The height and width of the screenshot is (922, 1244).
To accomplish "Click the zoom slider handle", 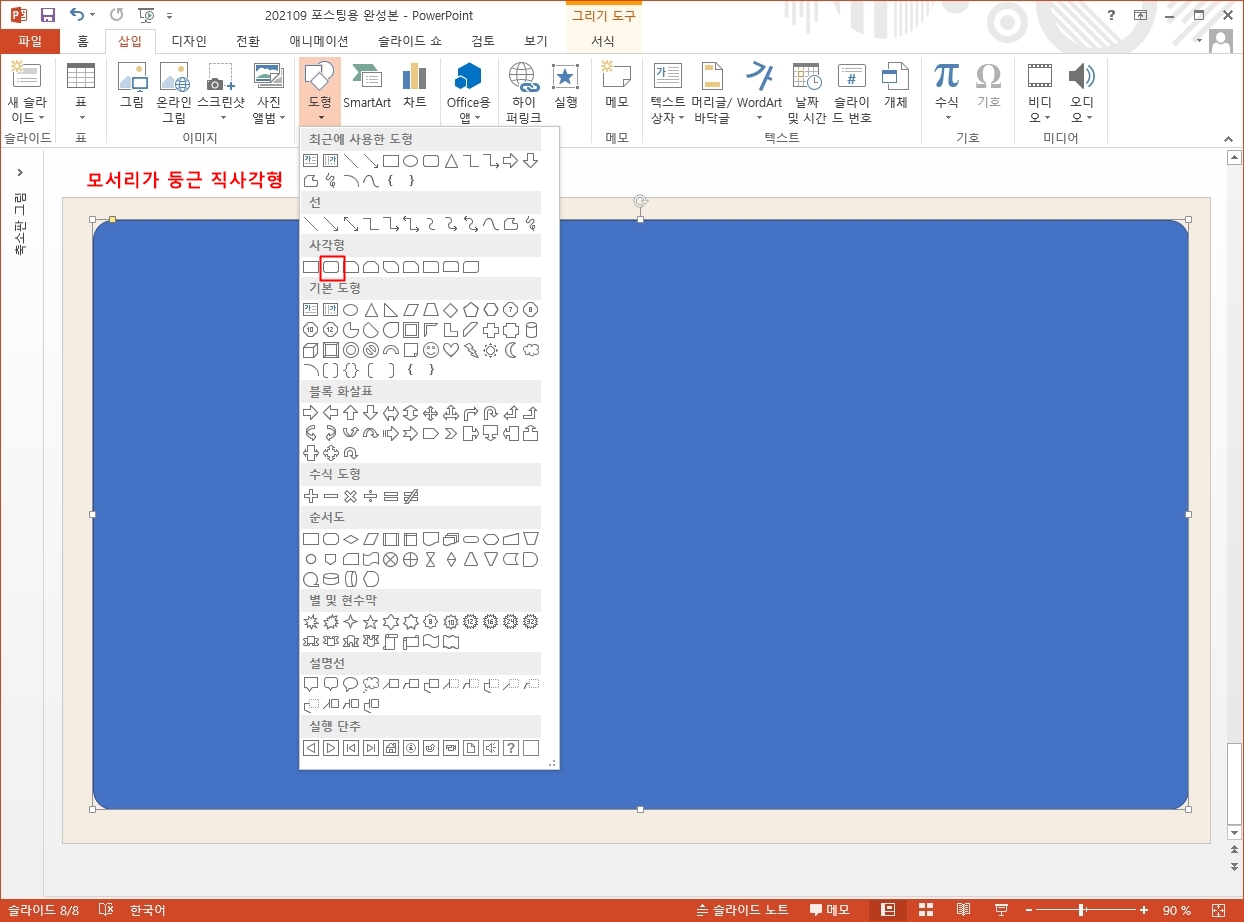I will click(x=1081, y=910).
